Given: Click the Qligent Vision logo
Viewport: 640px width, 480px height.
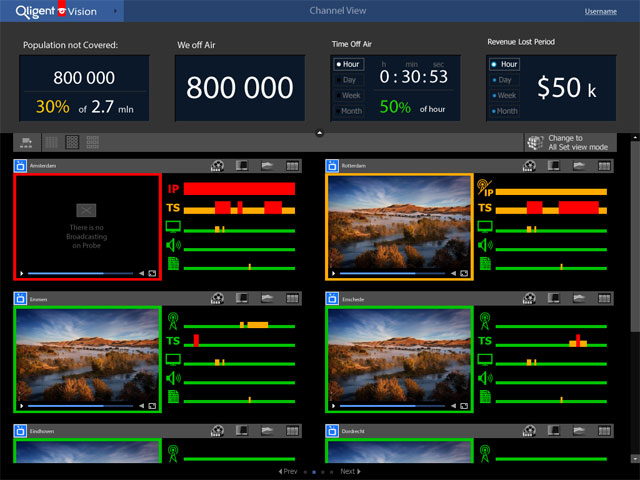Looking at the screenshot, I should click(56, 11).
